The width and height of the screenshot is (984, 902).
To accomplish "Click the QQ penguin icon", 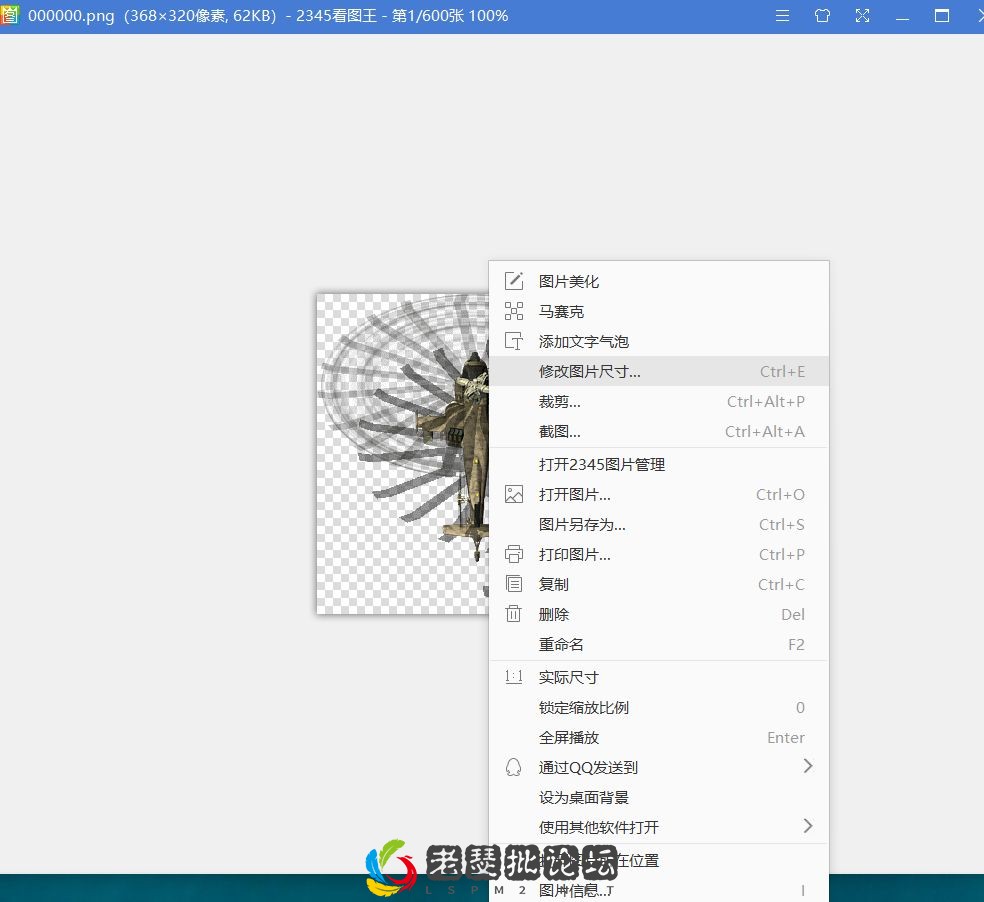I will tap(514, 767).
